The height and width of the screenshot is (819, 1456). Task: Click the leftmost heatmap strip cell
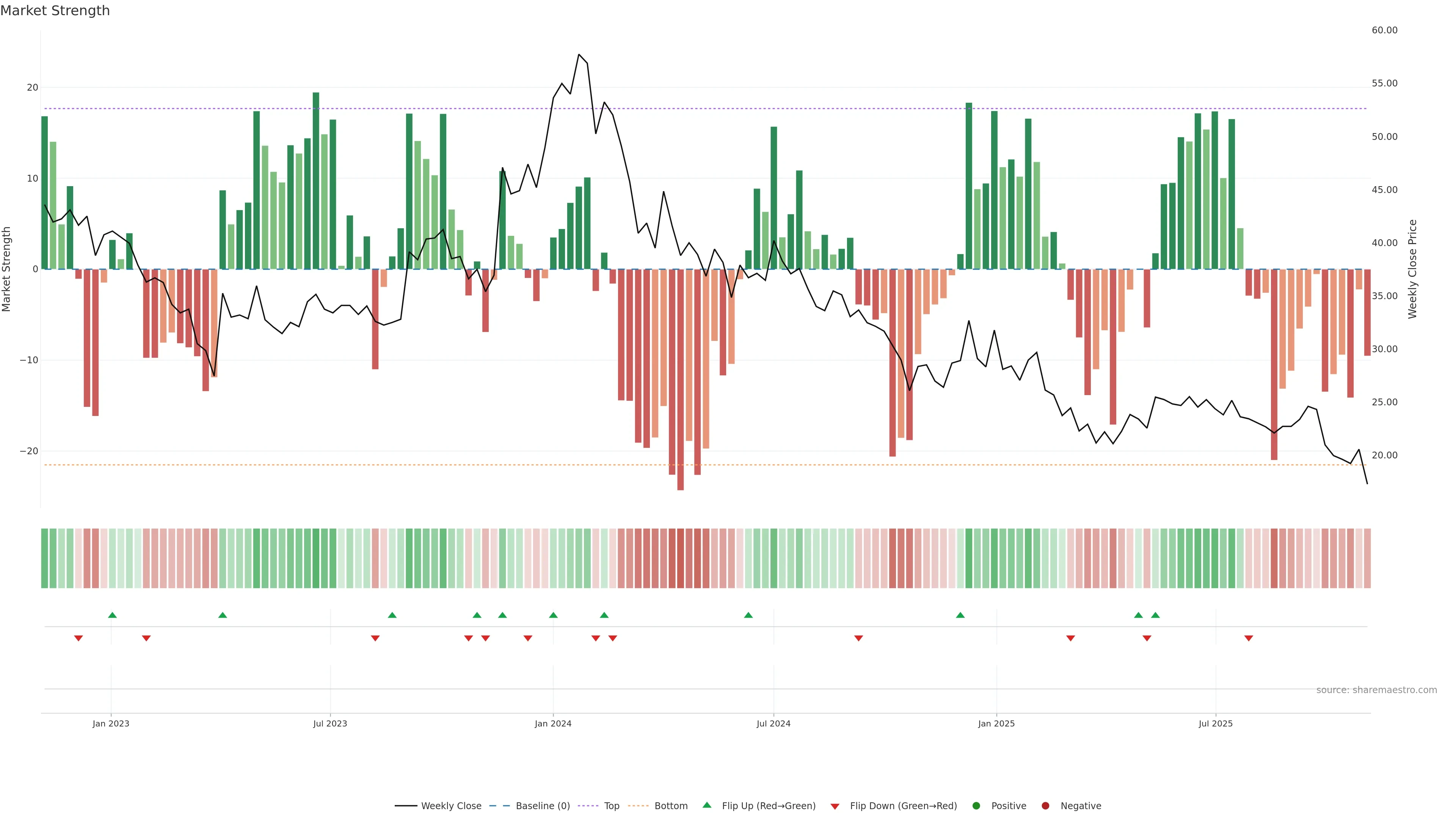(44, 558)
